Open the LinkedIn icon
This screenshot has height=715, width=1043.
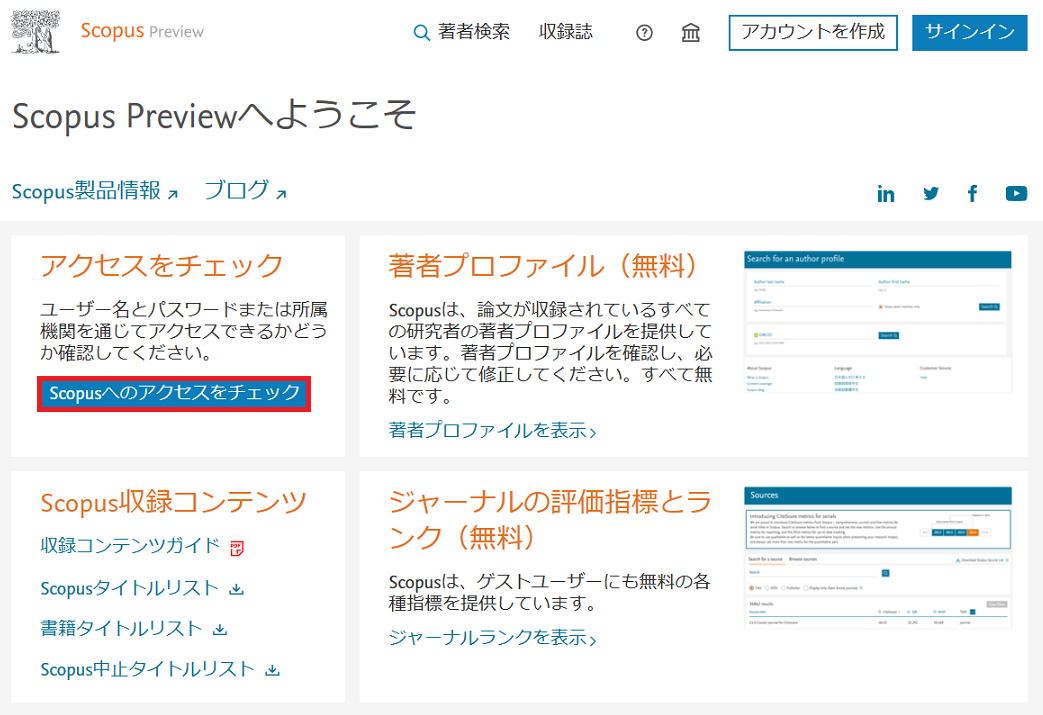coord(886,194)
